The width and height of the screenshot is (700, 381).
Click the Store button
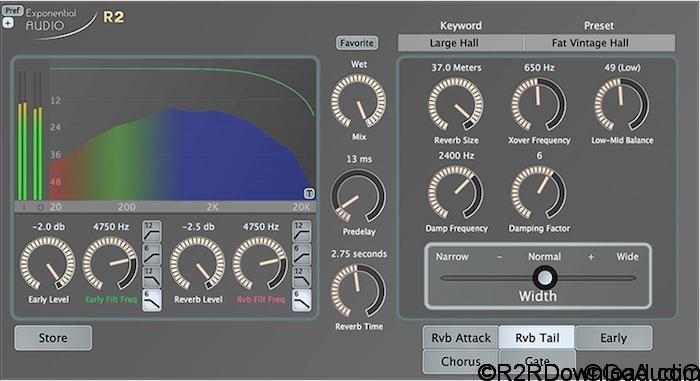pos(53,338)
